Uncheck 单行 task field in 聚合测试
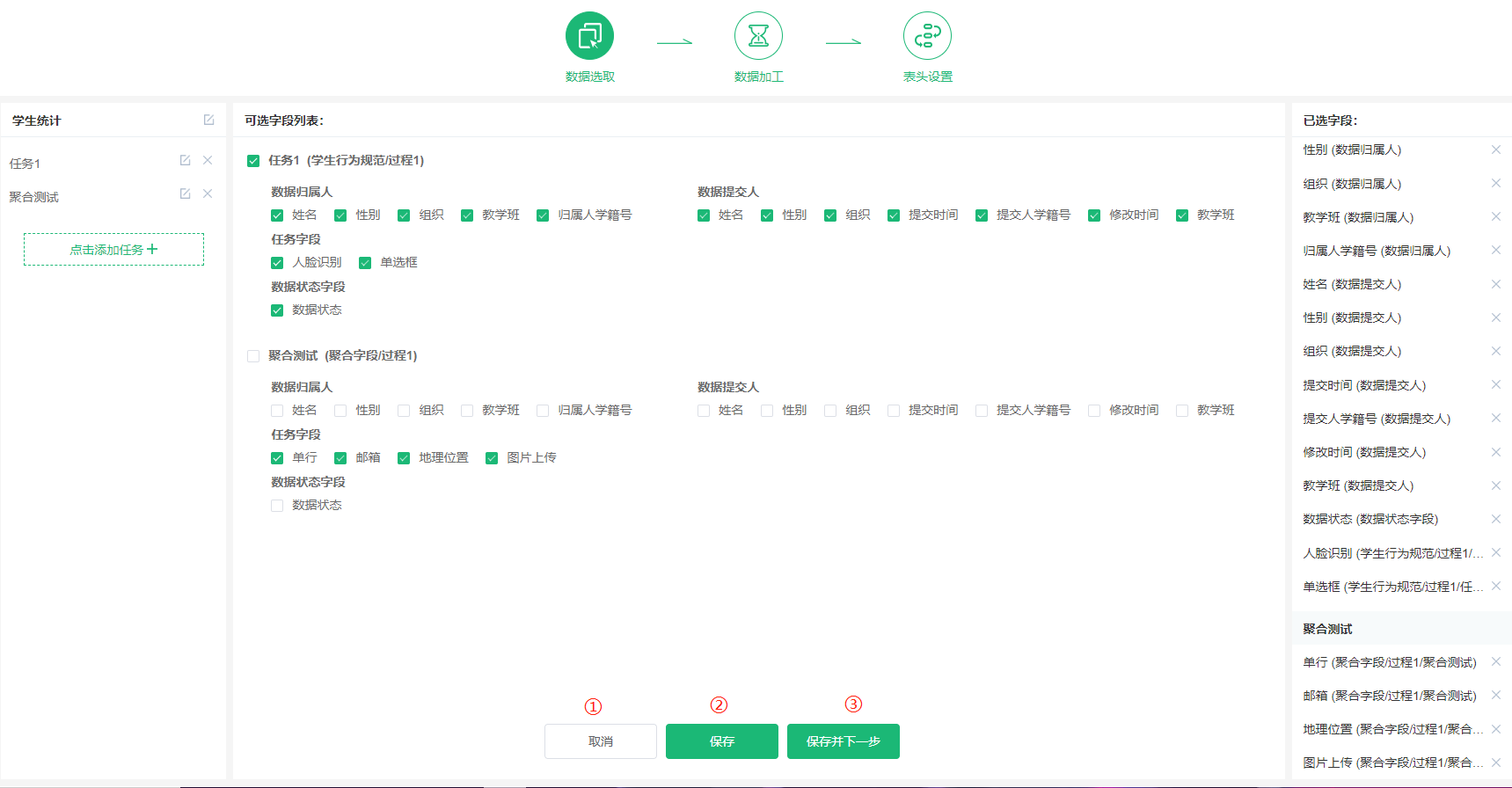 click(277, 458)
